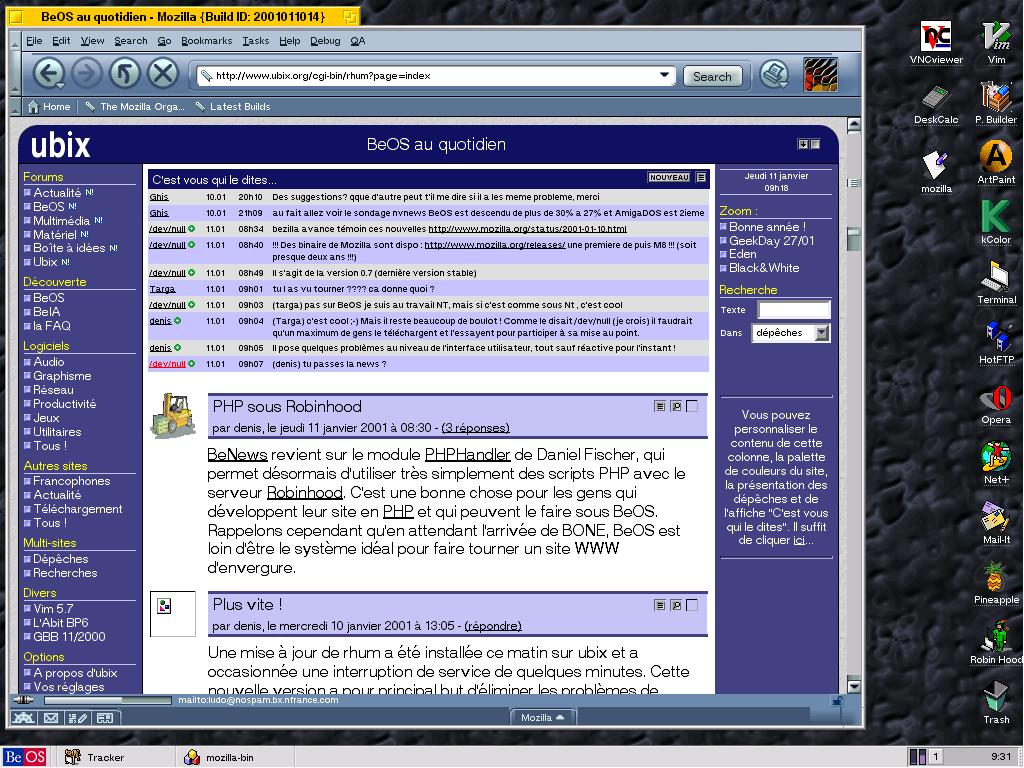1024x768 pixels.
Task: Open the View menu
Action: (92, 40)
